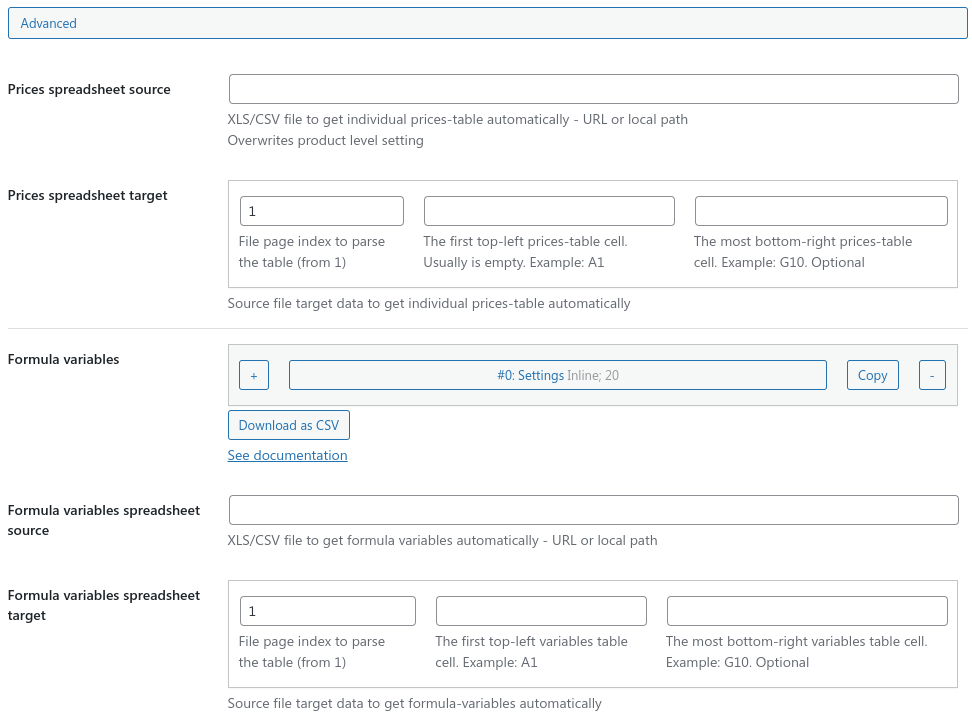
Task: Copy the #0 Settings formula variable
Action: tap(872, 375)
